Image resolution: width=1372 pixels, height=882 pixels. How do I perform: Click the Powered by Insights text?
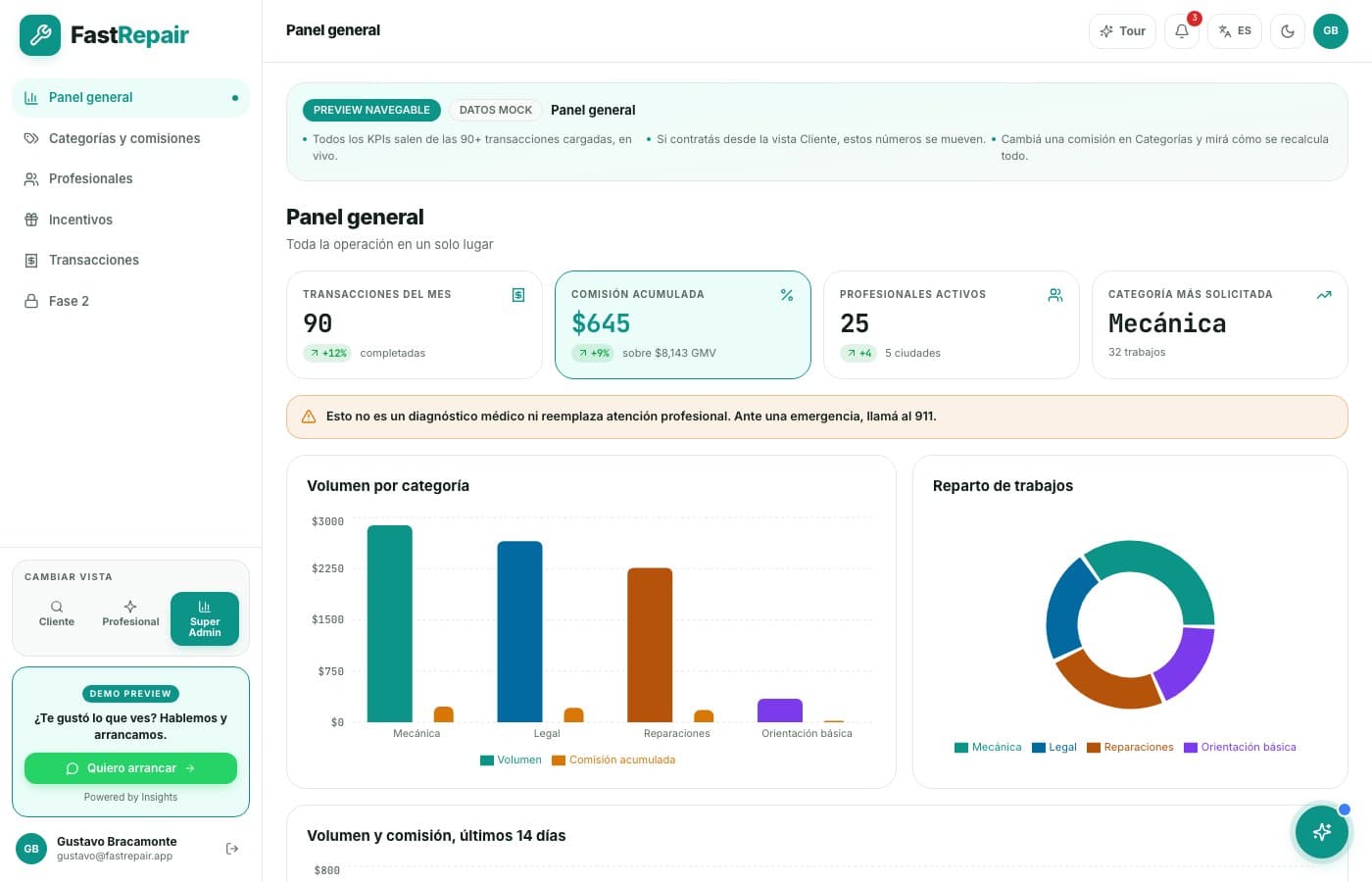click(x=130, y=797)
